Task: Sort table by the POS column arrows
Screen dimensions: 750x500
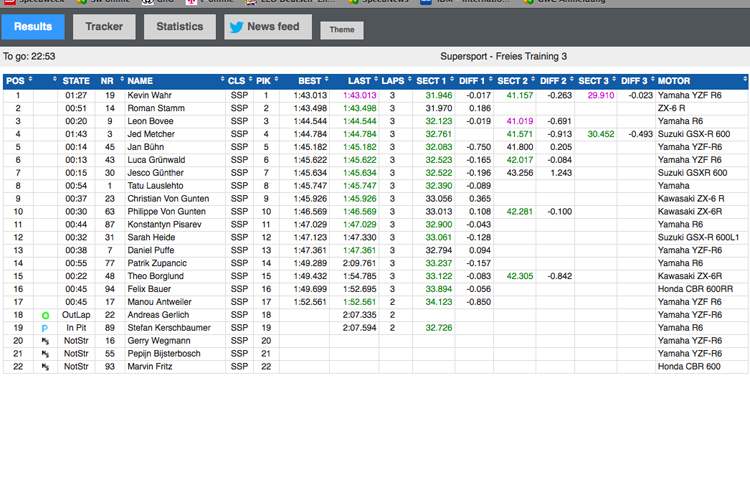Action: pyautogui.click(x=29, y=80)
